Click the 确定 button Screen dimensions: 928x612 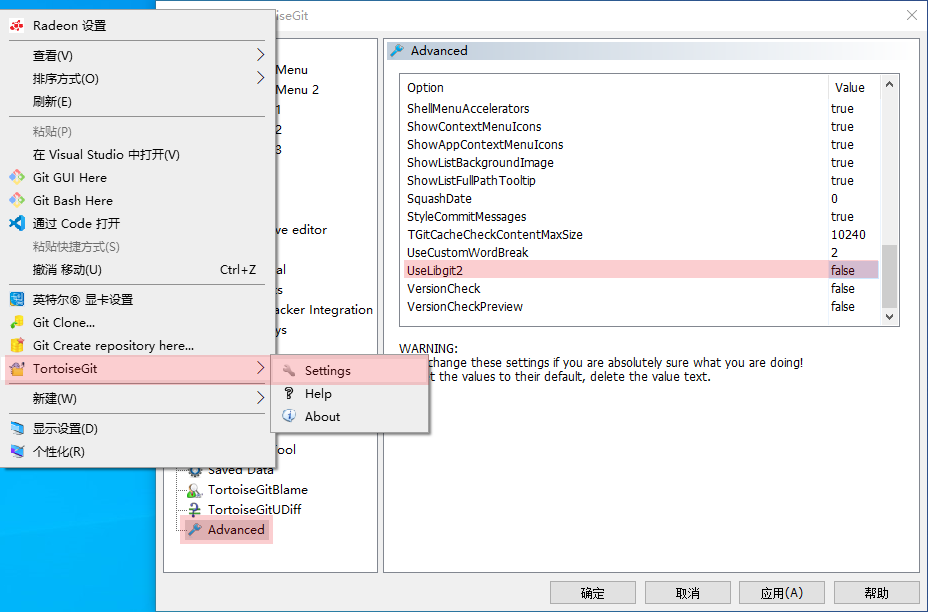[x=592, y=593]
